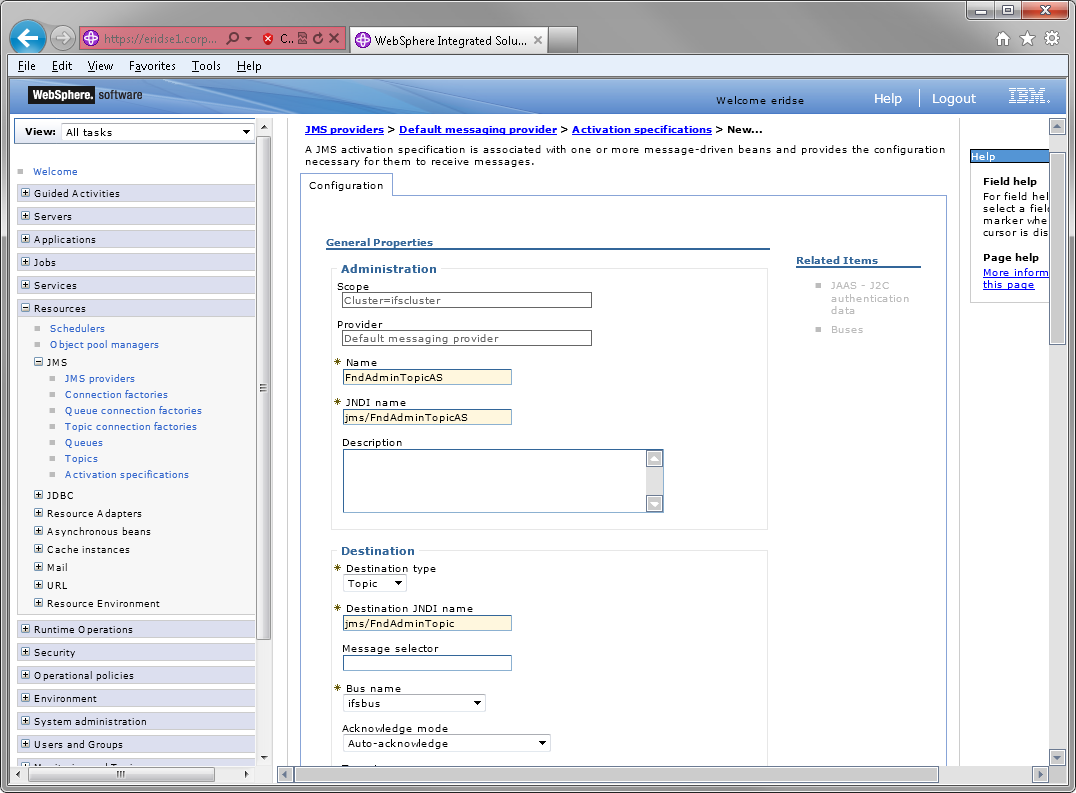
Task: Open the Edit menu
Action: pyautogui.click(x=62, y=66)
